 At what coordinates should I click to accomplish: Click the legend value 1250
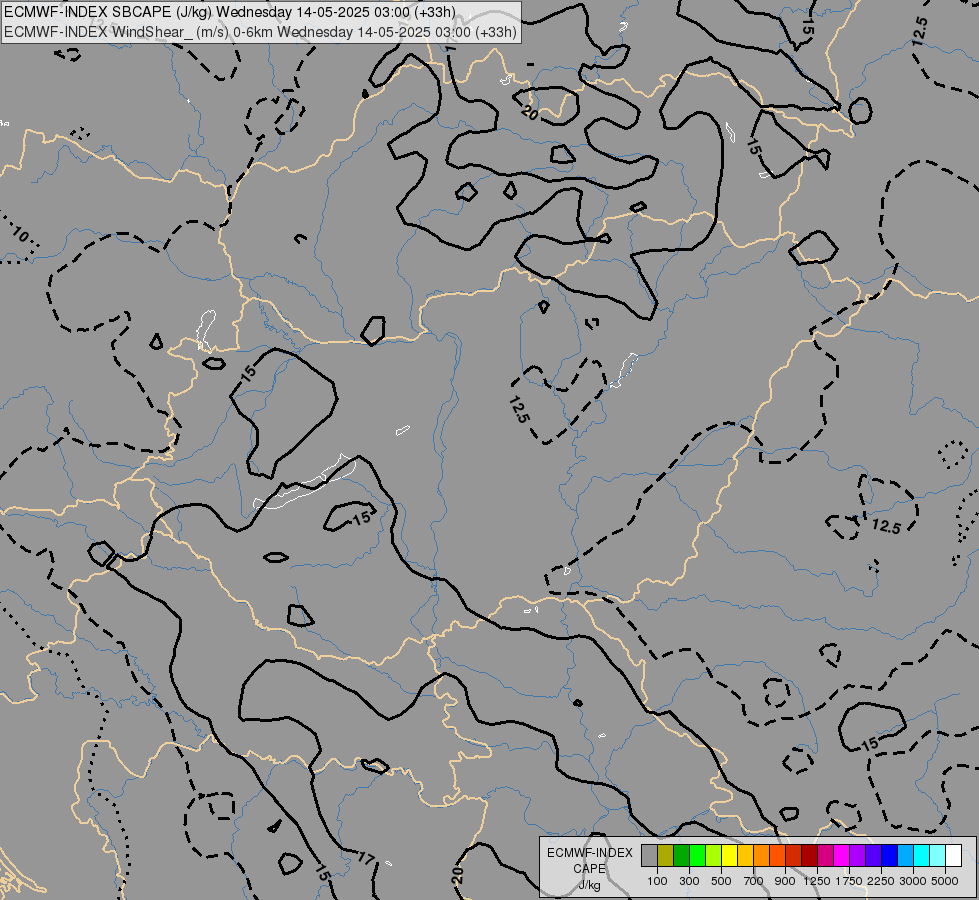(817, 881)
